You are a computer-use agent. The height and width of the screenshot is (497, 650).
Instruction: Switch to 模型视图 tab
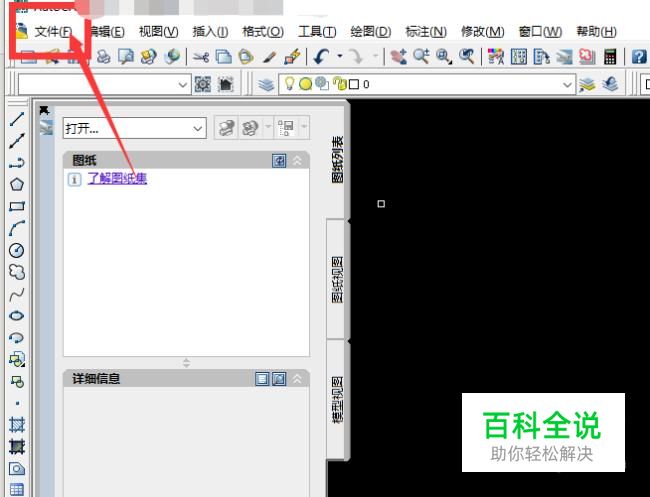(x=337, y=400)
